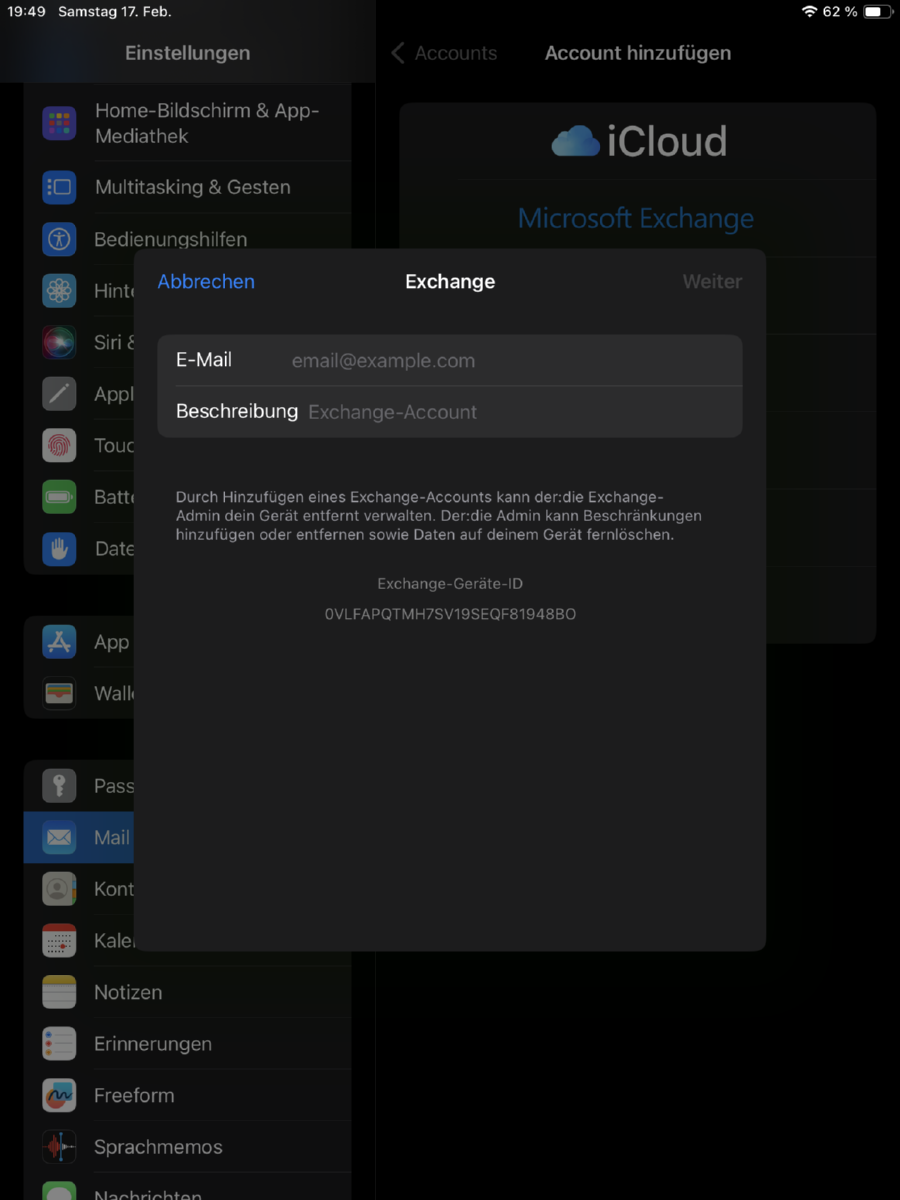The image size is (900, 1200).
Task: Tap the Wallet icon in sidebar
Action: [60, 693]
